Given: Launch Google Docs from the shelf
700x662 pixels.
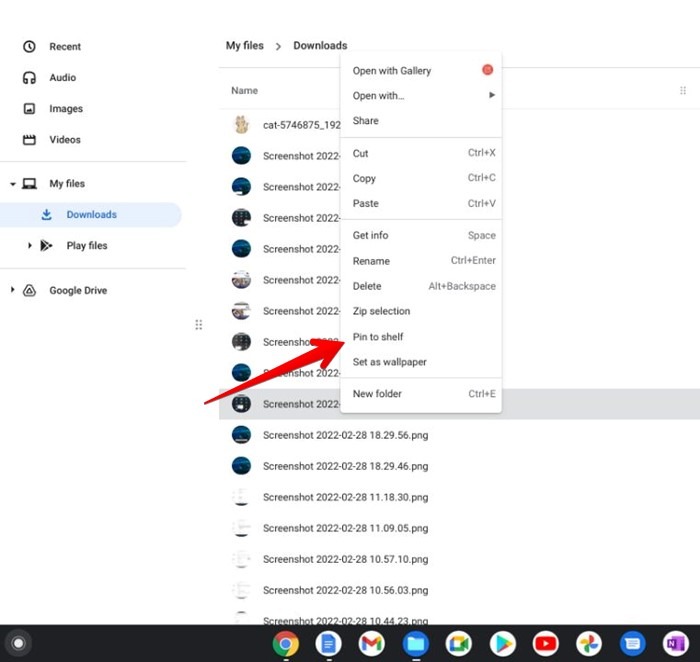Looking at the screenshot, I should click(x=328, y=643).
